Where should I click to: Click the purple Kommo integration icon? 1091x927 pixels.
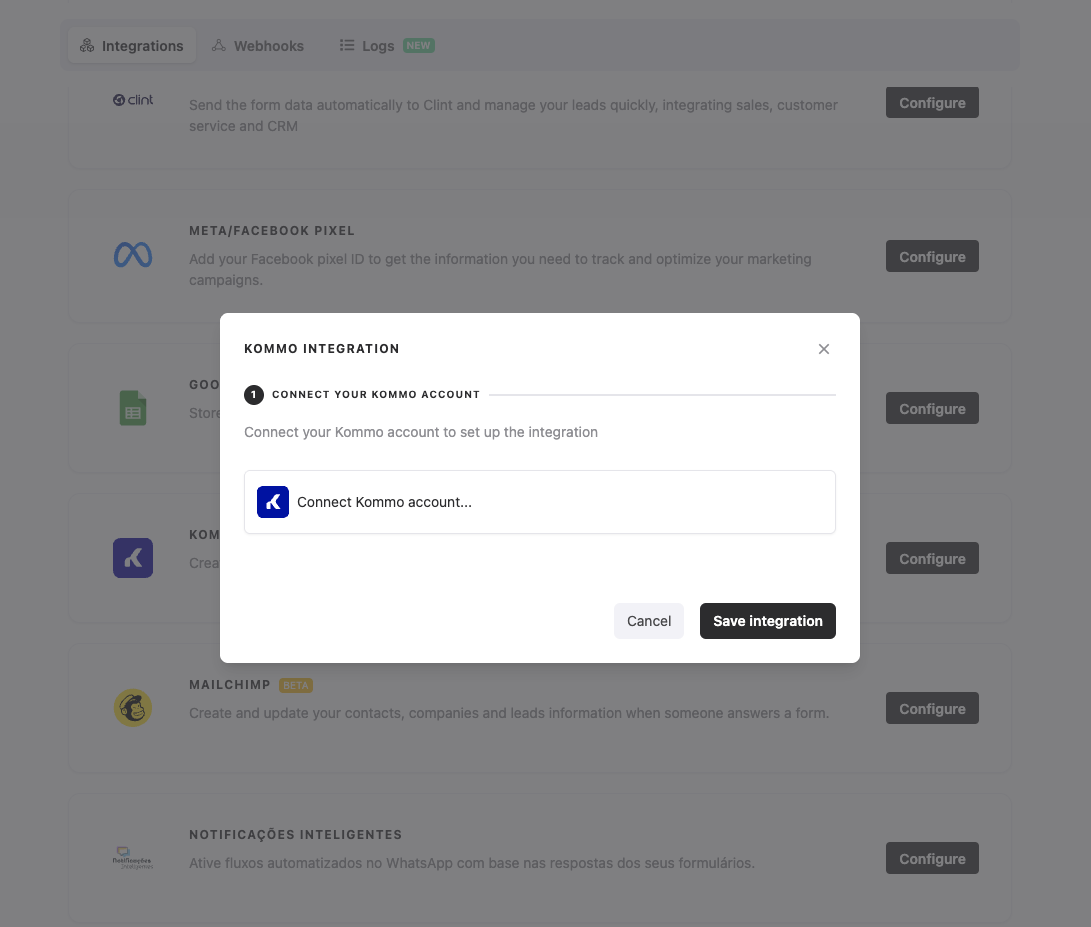(133, 558)
